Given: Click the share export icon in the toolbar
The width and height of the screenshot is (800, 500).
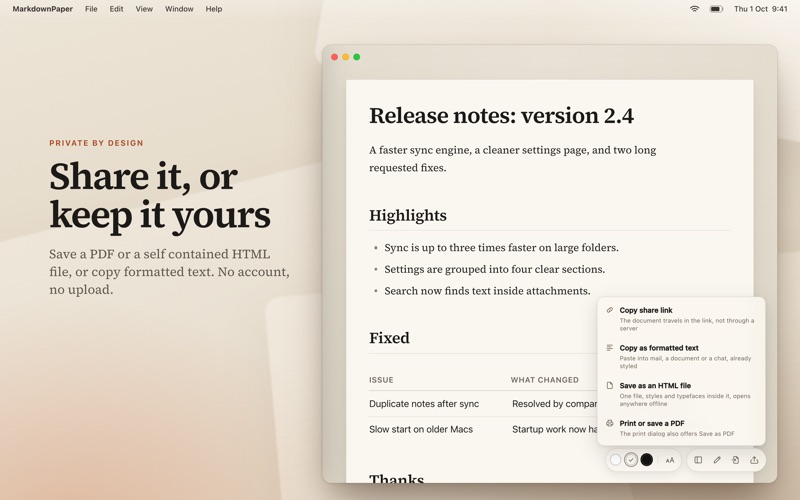Looking at the screenshot, I should tap(754, 460).
